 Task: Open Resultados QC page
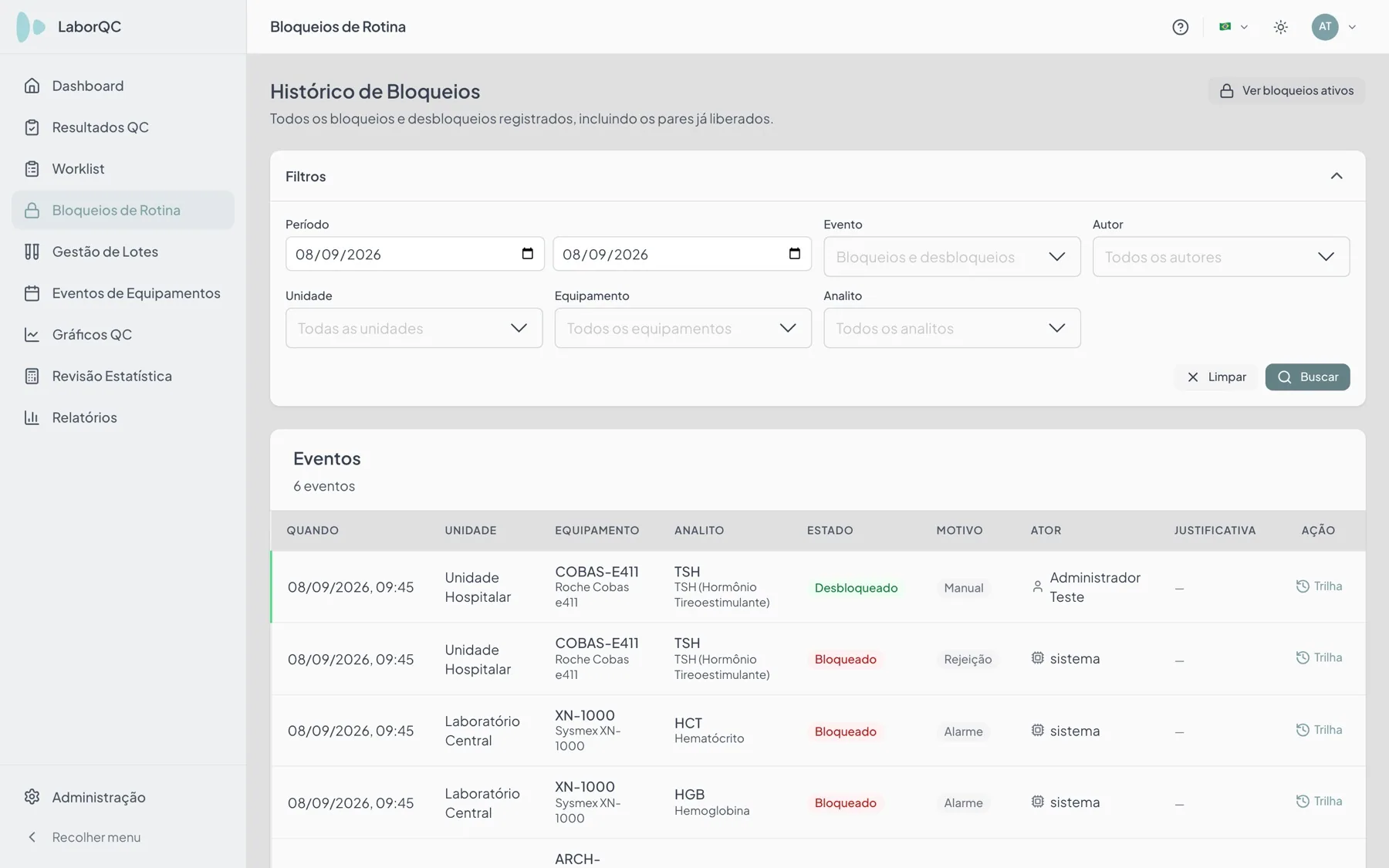(x=123, y=127)
